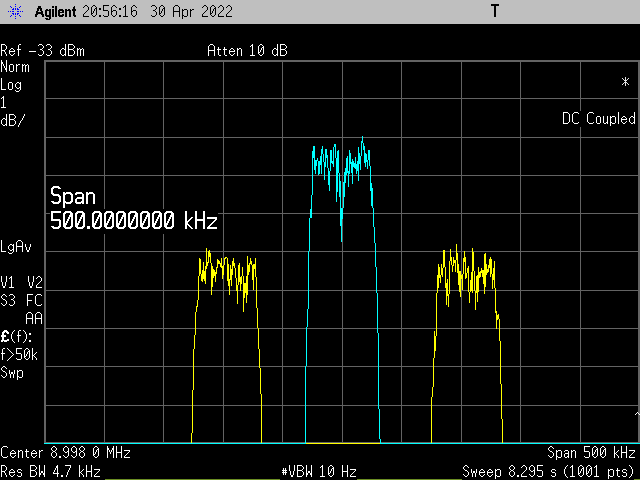Image resolution: width=640 pixels, height=480 pixels.
Task: Click the FC annotation
Action: coord(34,301)
